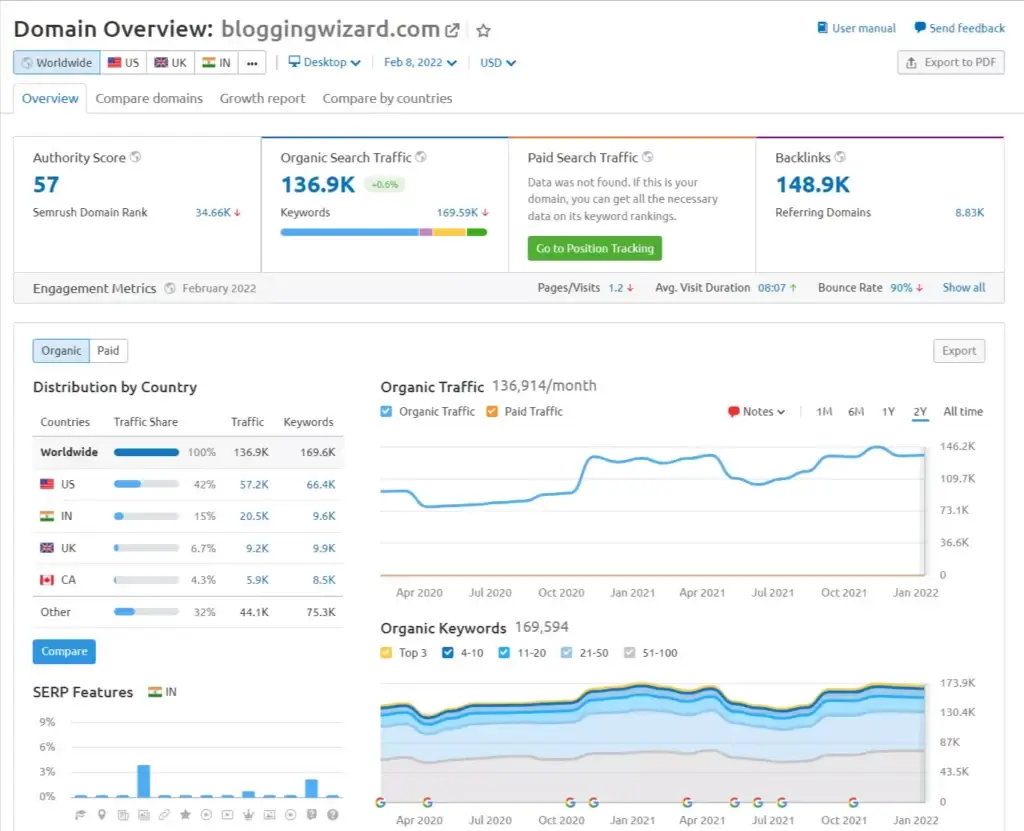The height and width of the screenshot is (831, 1024).
Task: Toggle the 11-20 keywords checkbox
Action: (504, 653)
